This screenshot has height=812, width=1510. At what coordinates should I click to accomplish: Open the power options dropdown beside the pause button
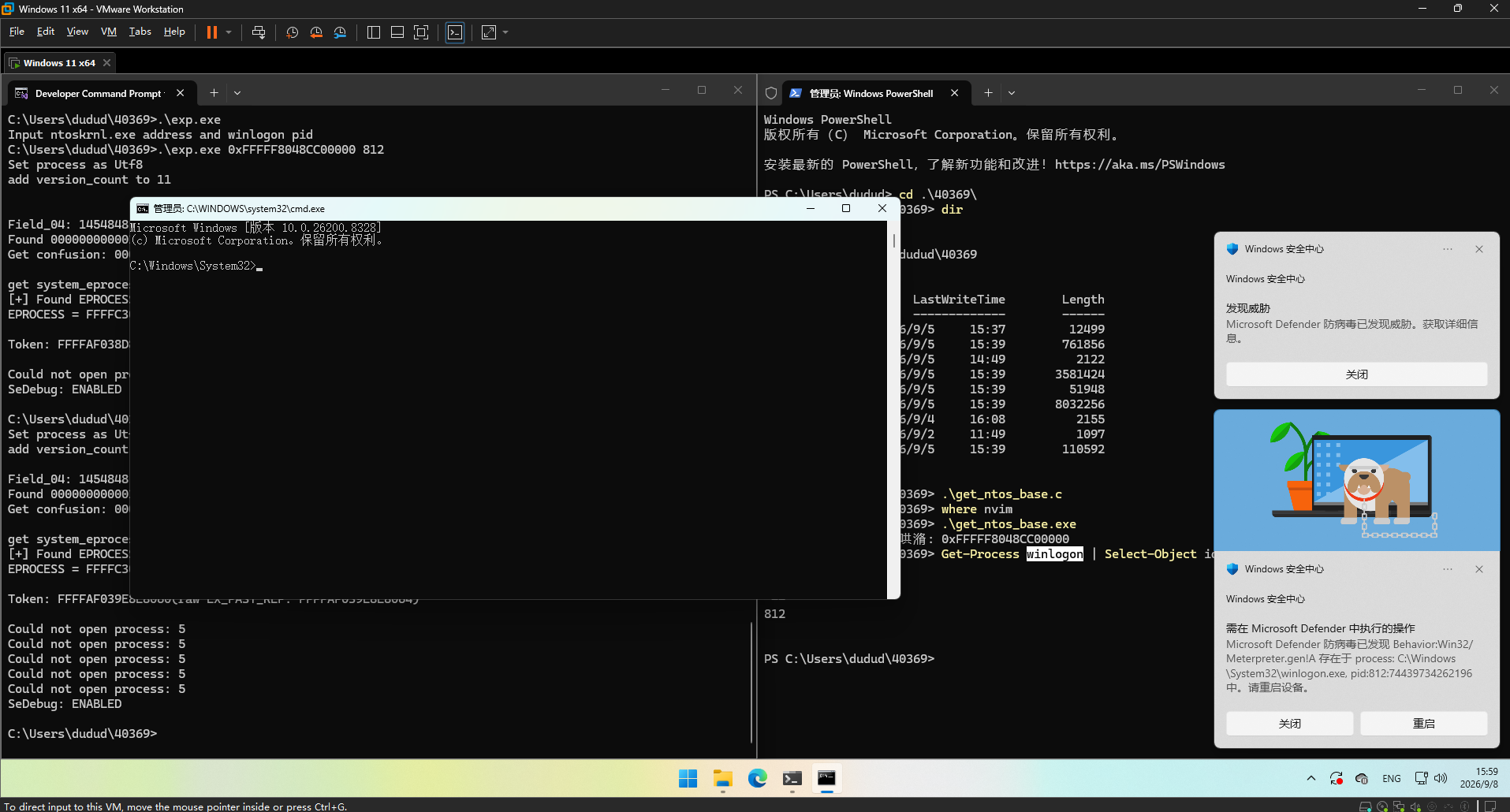point(229,32)
